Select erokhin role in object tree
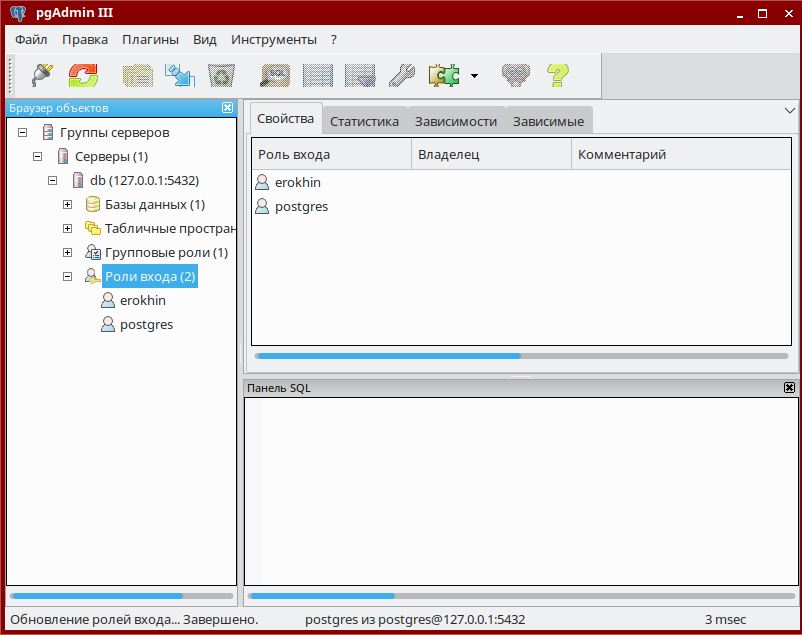The width and height of the screenshot is (802, 635). [143, 300]
